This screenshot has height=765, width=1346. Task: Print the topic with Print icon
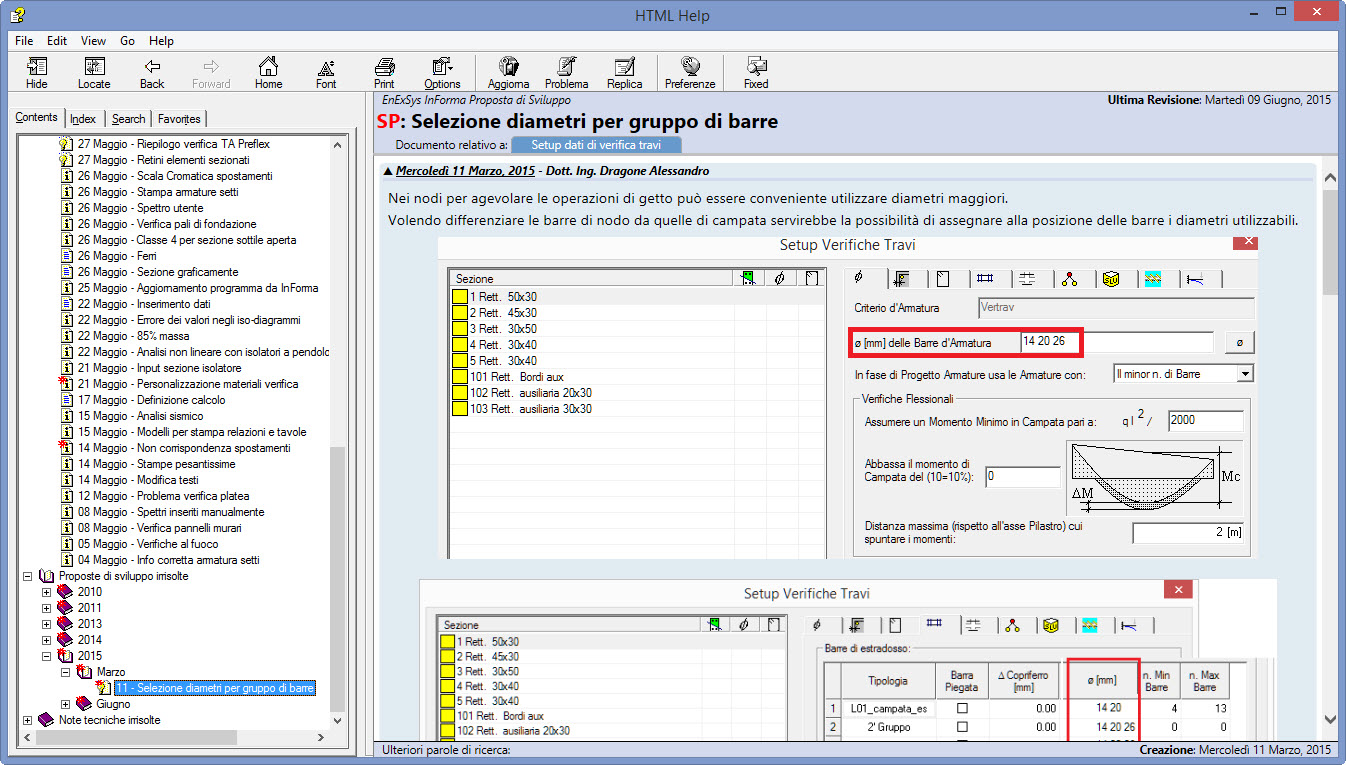tap(384, 73)
